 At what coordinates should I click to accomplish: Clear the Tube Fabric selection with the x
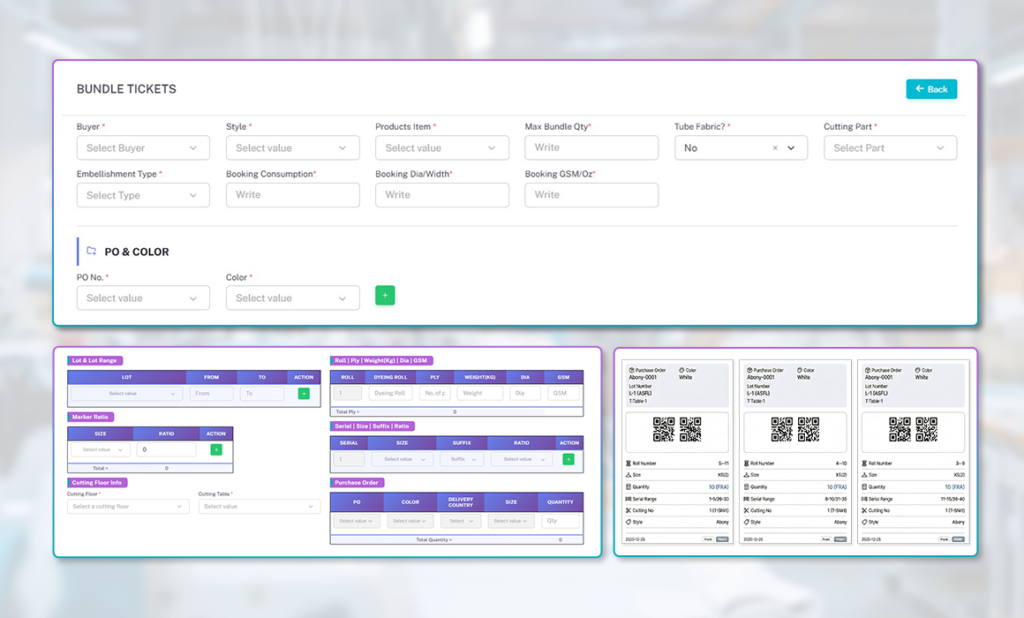point(775,148)
